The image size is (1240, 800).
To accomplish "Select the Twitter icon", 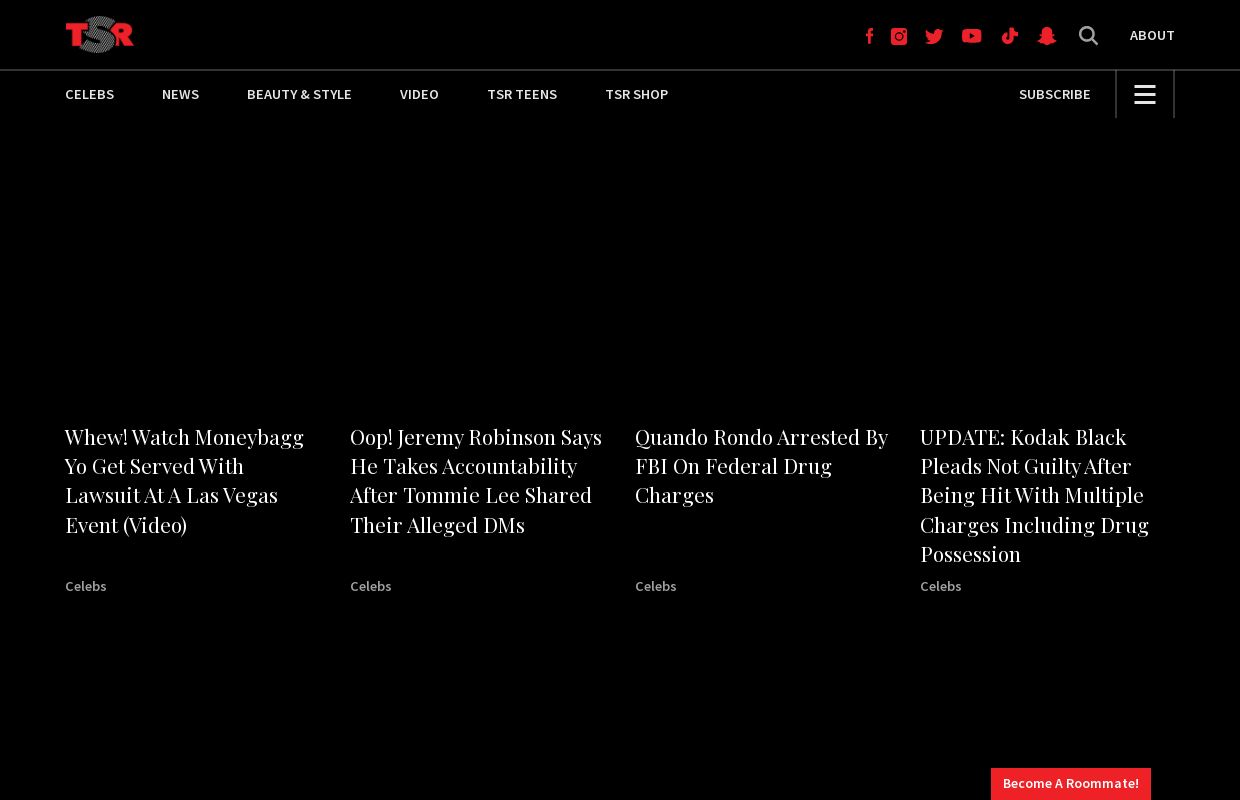I will (x=934, y=36).
